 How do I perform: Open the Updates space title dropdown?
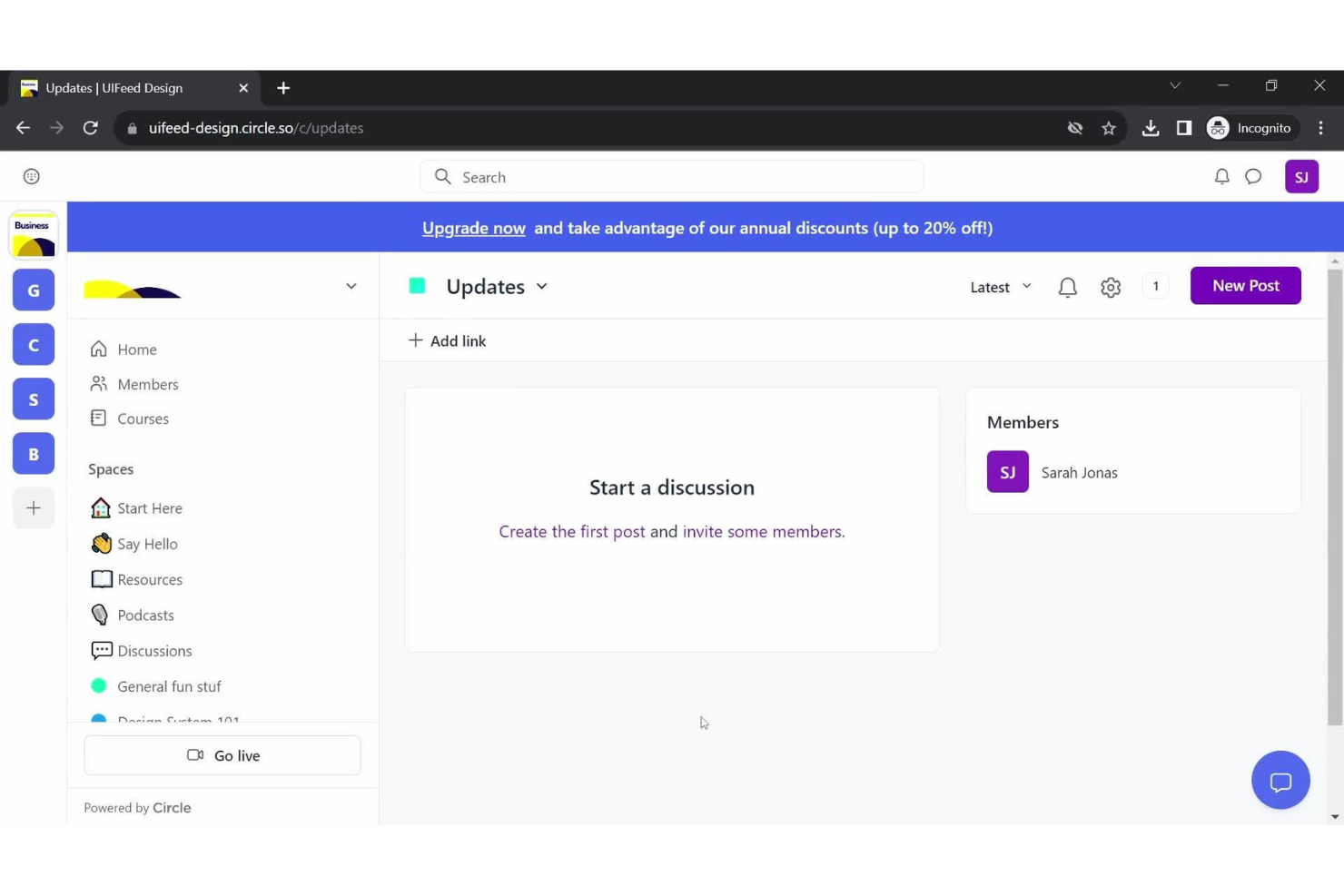pyautogui.click(x=497, y=286)
